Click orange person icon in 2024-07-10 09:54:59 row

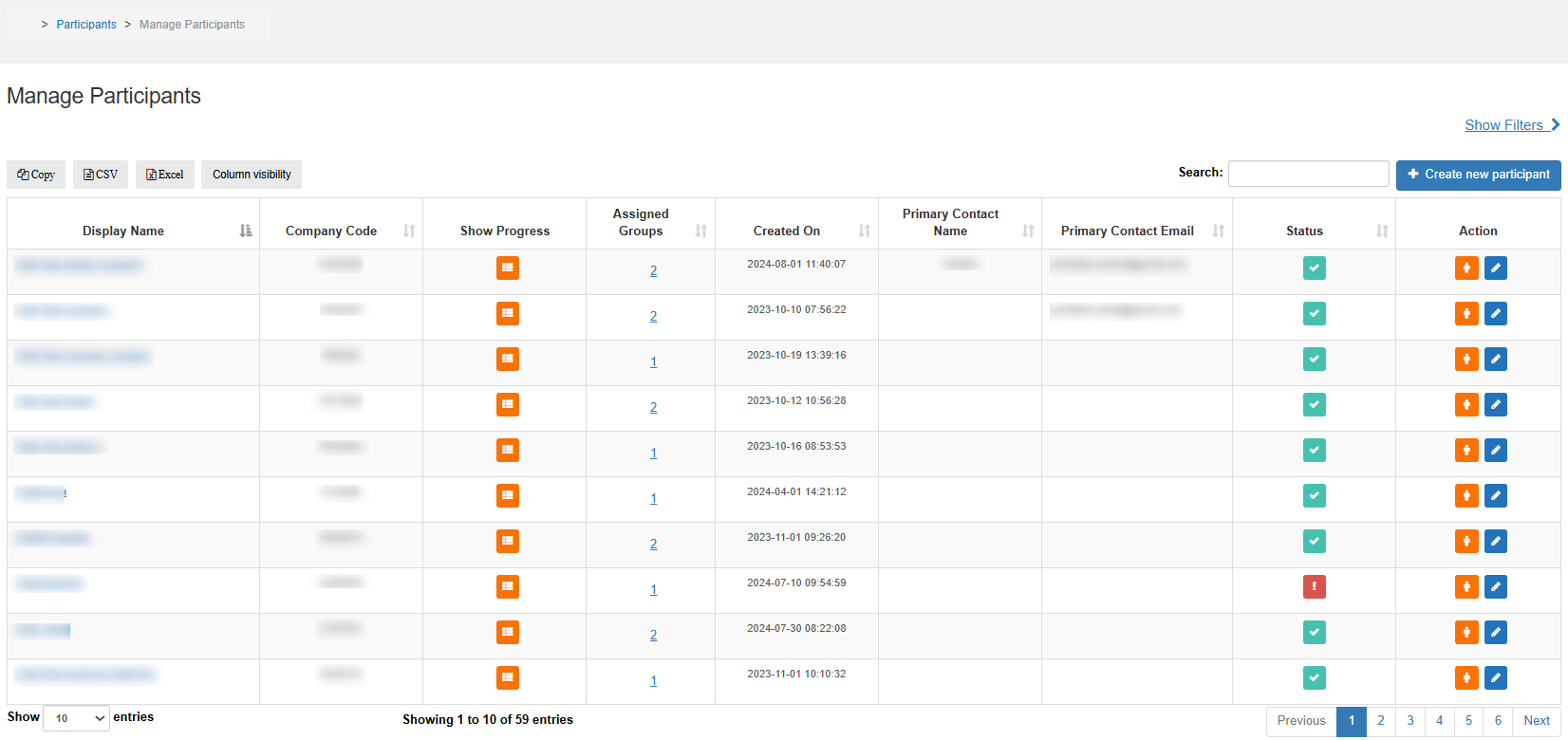[x=1466, y=587]
